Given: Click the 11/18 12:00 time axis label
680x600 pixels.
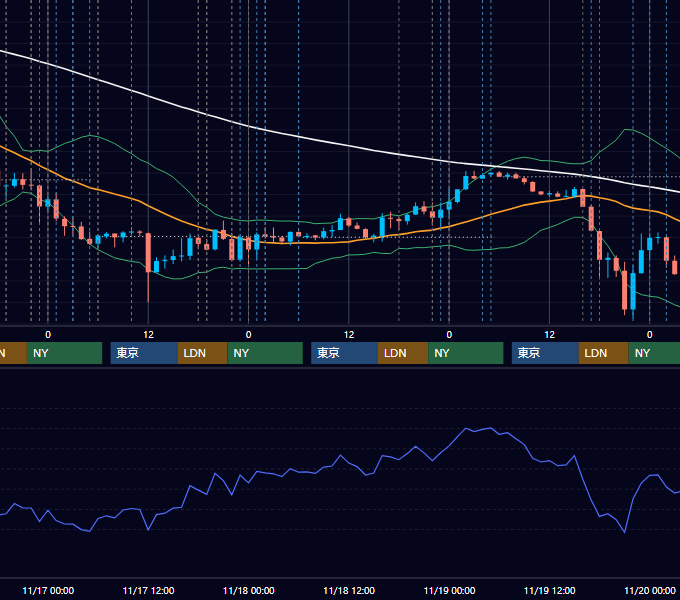Looking at the screenshot, I should pyautogui.click(x=349, y=590).
